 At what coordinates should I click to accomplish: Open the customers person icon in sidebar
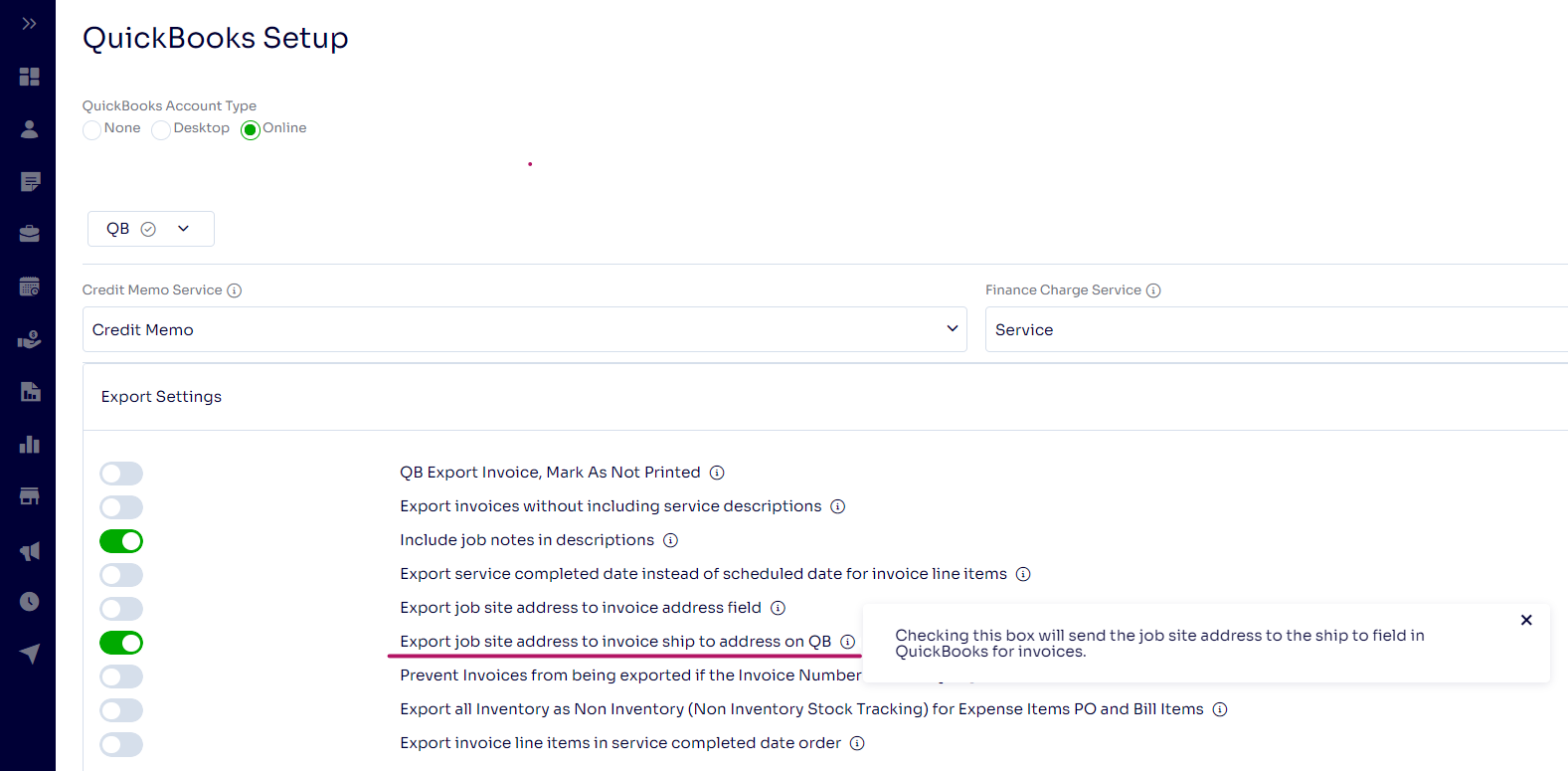(29, 129)
